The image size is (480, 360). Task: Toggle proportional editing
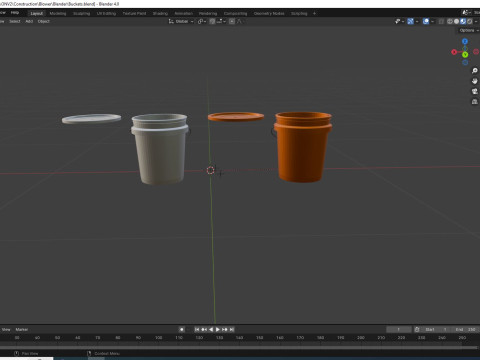pyautogui.click(x=232, y=21)
